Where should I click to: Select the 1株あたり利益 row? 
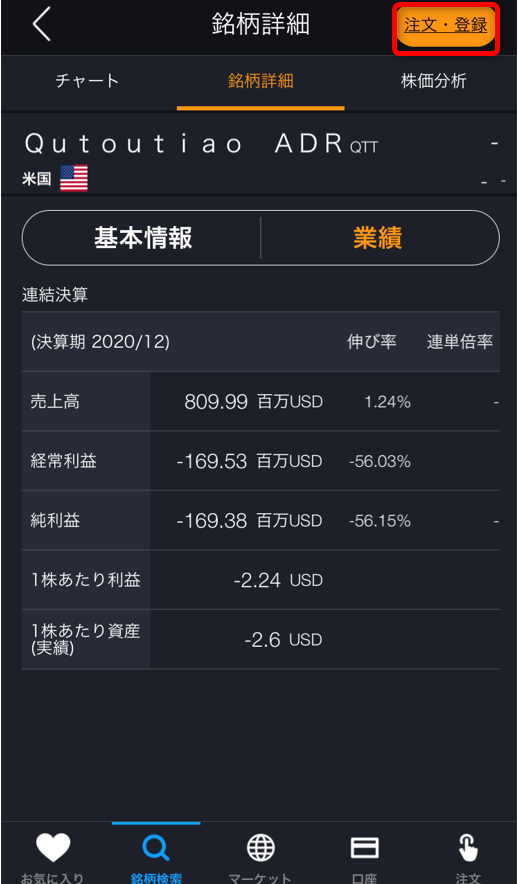pos(260,580)
